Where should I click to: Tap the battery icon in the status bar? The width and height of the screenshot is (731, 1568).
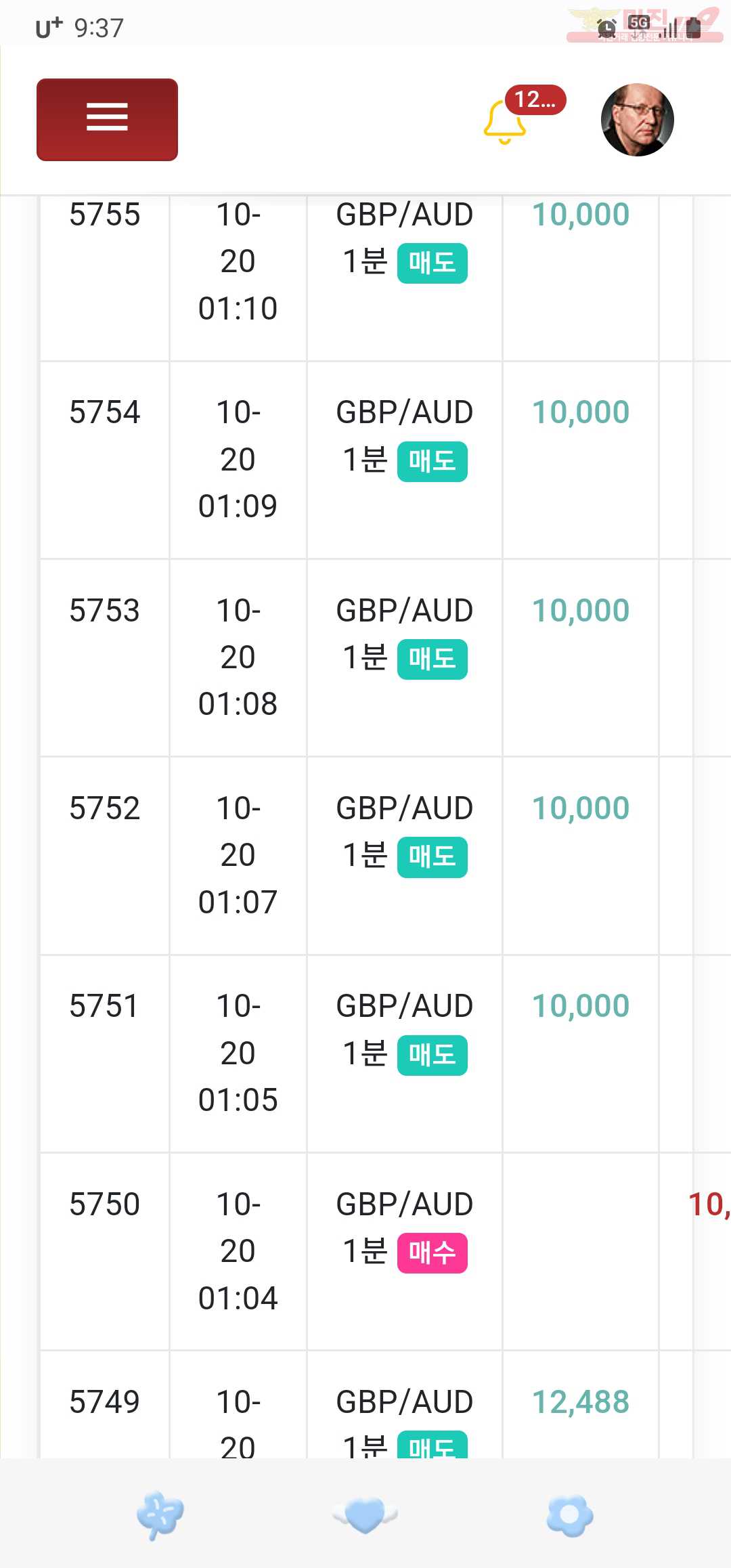pyautogui.click(x=694, y=28)
